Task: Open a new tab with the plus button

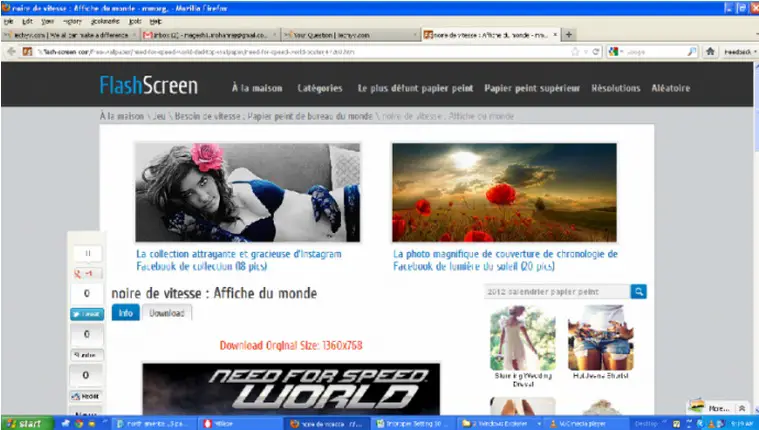Action: [x=569, y=34]
